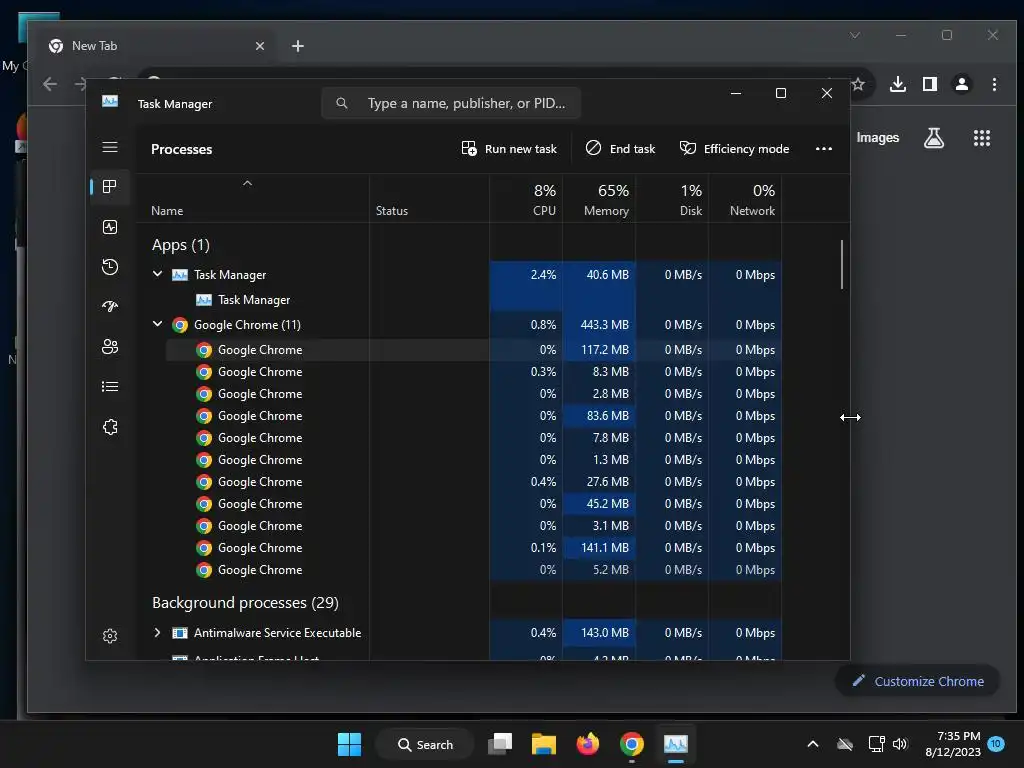
Task: Collapse the Task Manager process group
Action: (x=157, y=274)
